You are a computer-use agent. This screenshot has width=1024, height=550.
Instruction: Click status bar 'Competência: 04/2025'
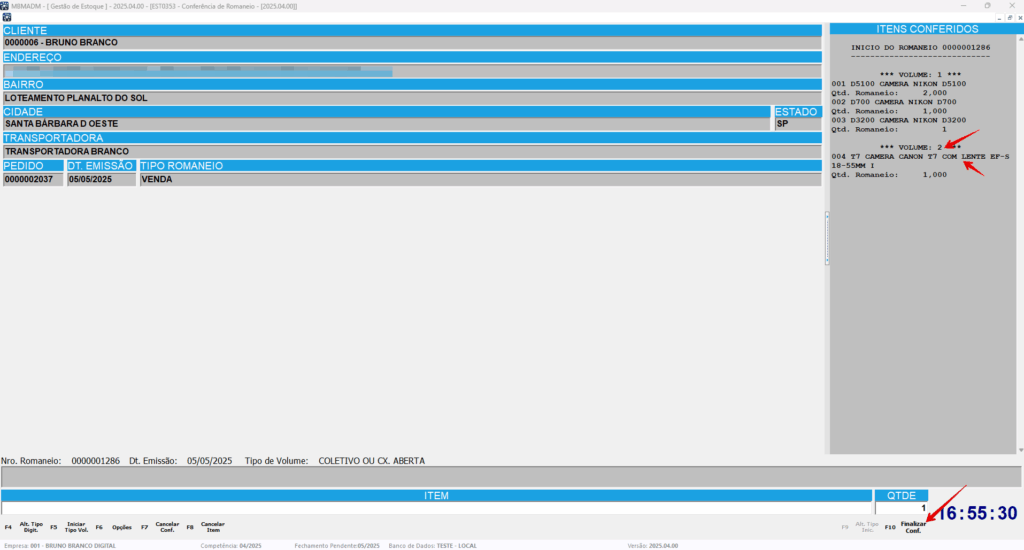tap(231, 545)
